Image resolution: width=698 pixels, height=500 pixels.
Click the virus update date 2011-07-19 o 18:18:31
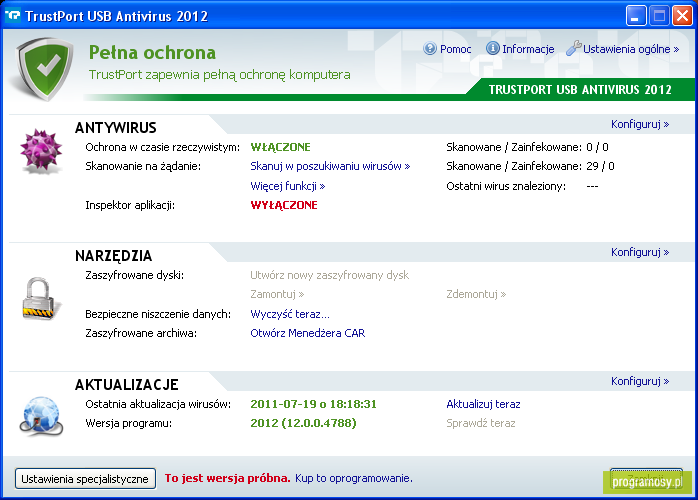[x=313, y=404]
